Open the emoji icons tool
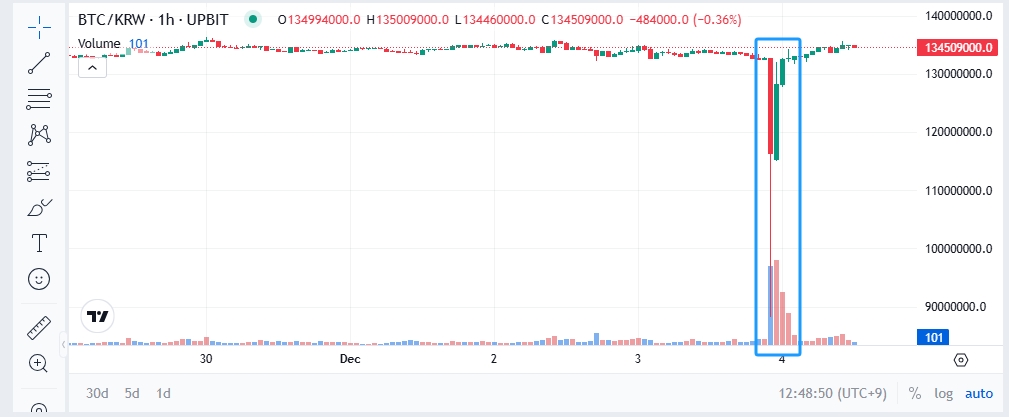Screen dimensions: 1009x417 (39, 279)
